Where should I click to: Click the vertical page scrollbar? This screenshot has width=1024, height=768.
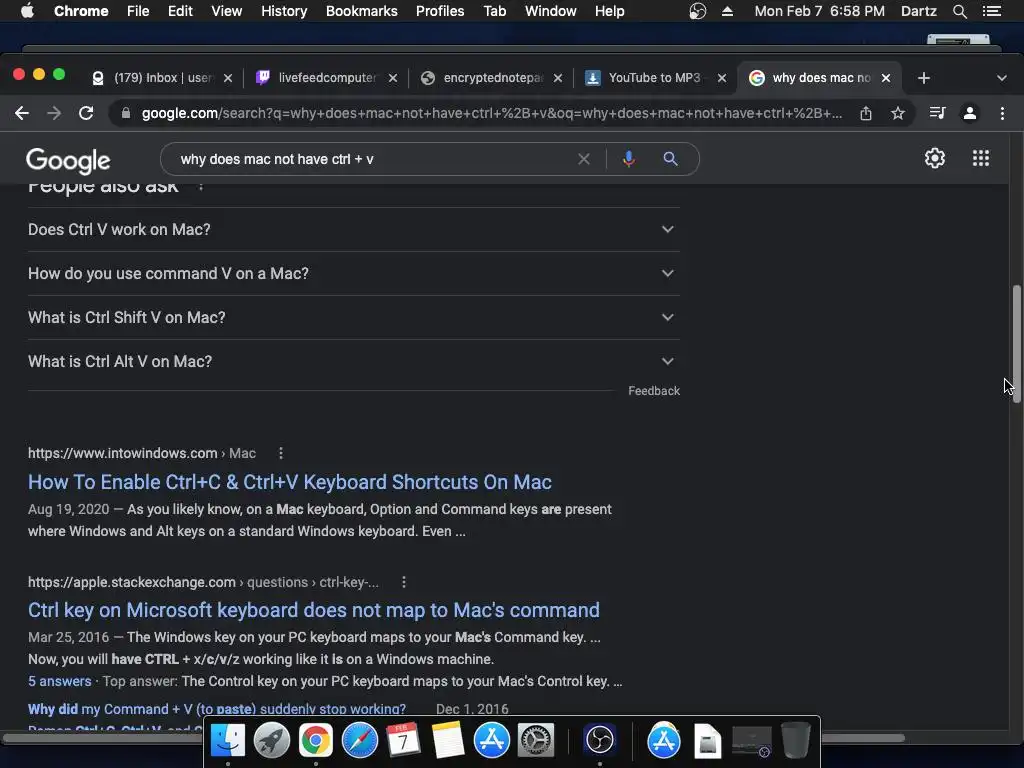pyautogui.click(x=1016, y=344)
